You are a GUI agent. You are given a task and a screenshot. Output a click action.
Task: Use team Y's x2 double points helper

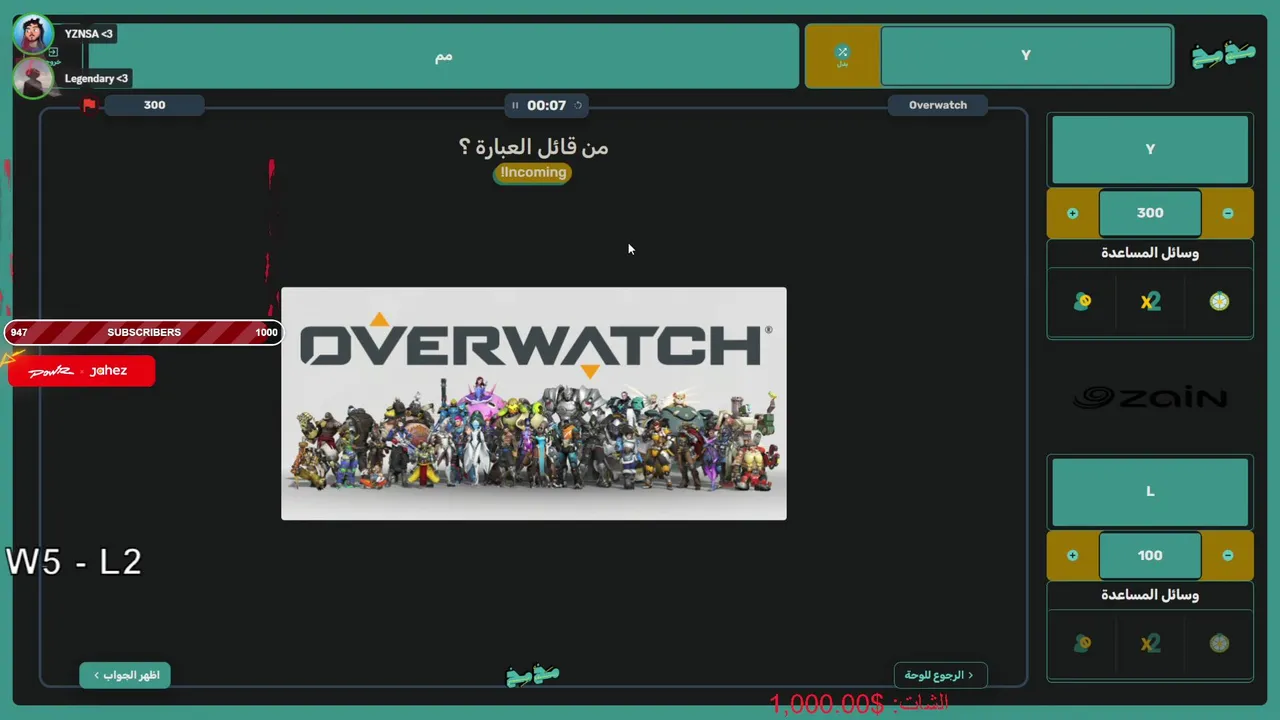pyautogui.click(x=1150, y=301)
